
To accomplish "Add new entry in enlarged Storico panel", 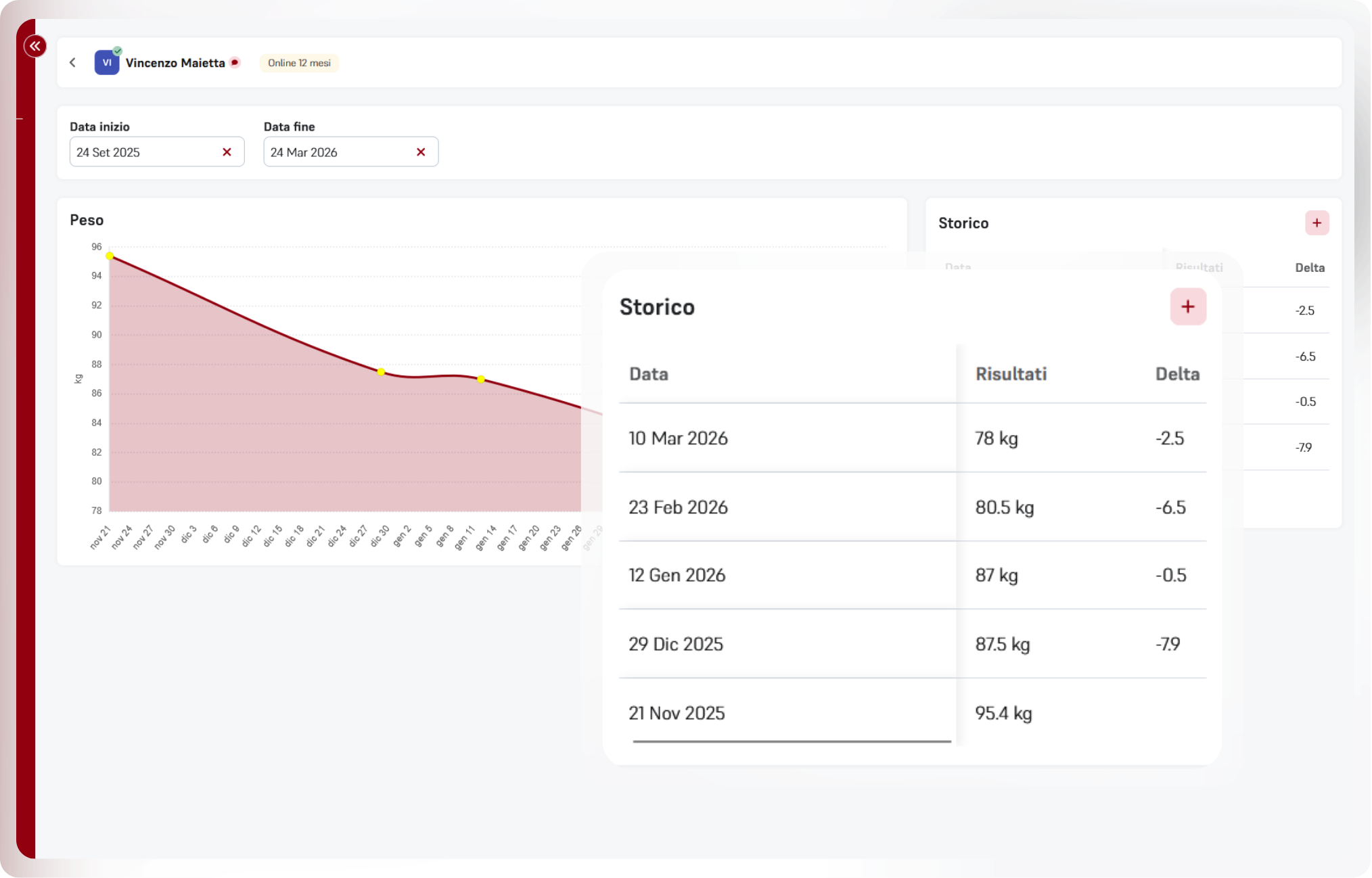I will [x=1187, y=307].
